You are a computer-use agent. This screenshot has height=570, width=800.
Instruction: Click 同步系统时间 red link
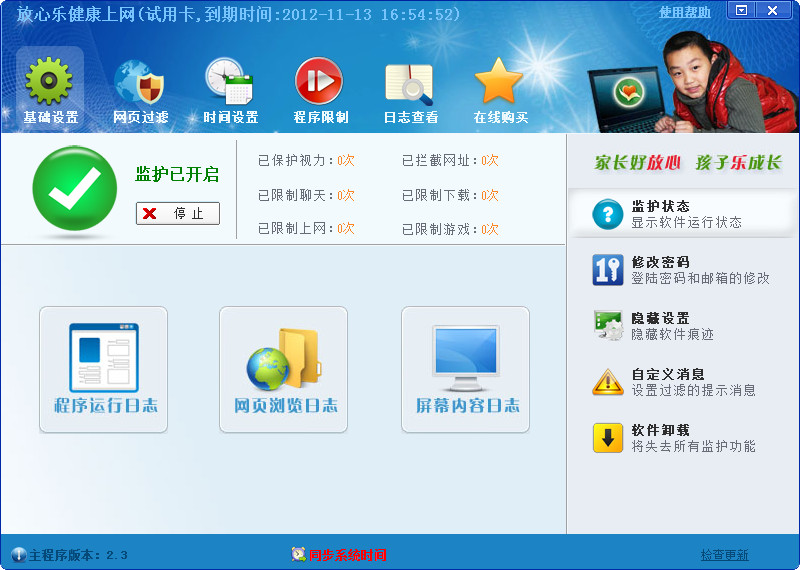[x=347, y=555]
